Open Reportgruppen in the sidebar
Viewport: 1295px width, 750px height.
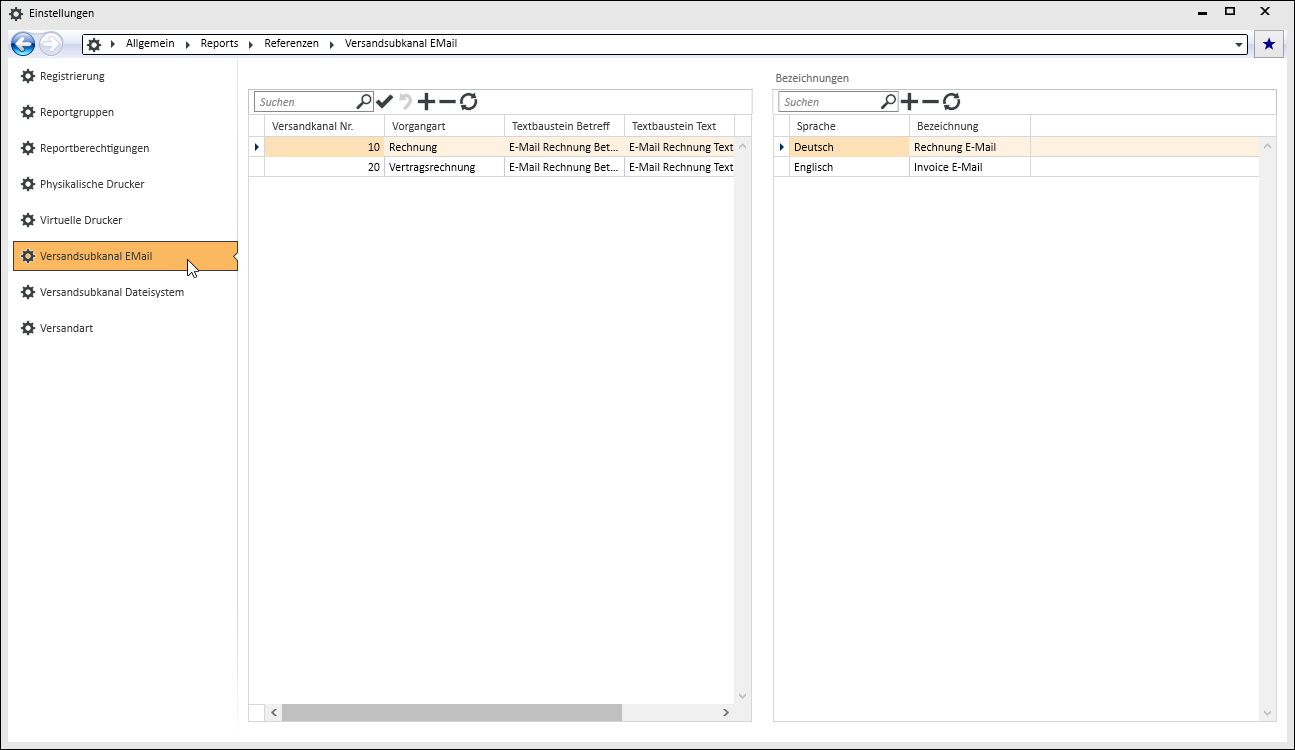pyautogui.click(x=76, y=112)
